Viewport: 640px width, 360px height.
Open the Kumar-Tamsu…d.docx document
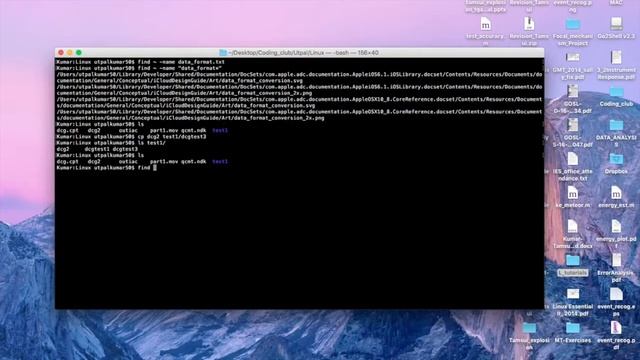pyautogui.click(x=573, y=227)
